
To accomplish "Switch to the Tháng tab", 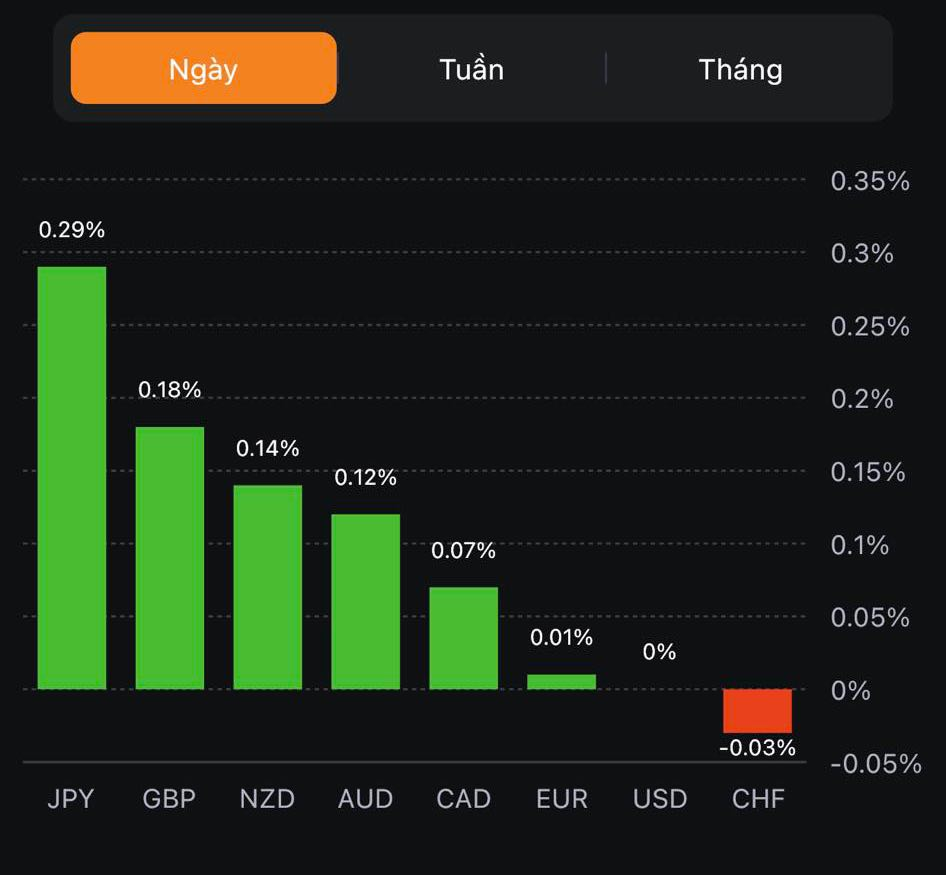I will (x=740, y=69).
